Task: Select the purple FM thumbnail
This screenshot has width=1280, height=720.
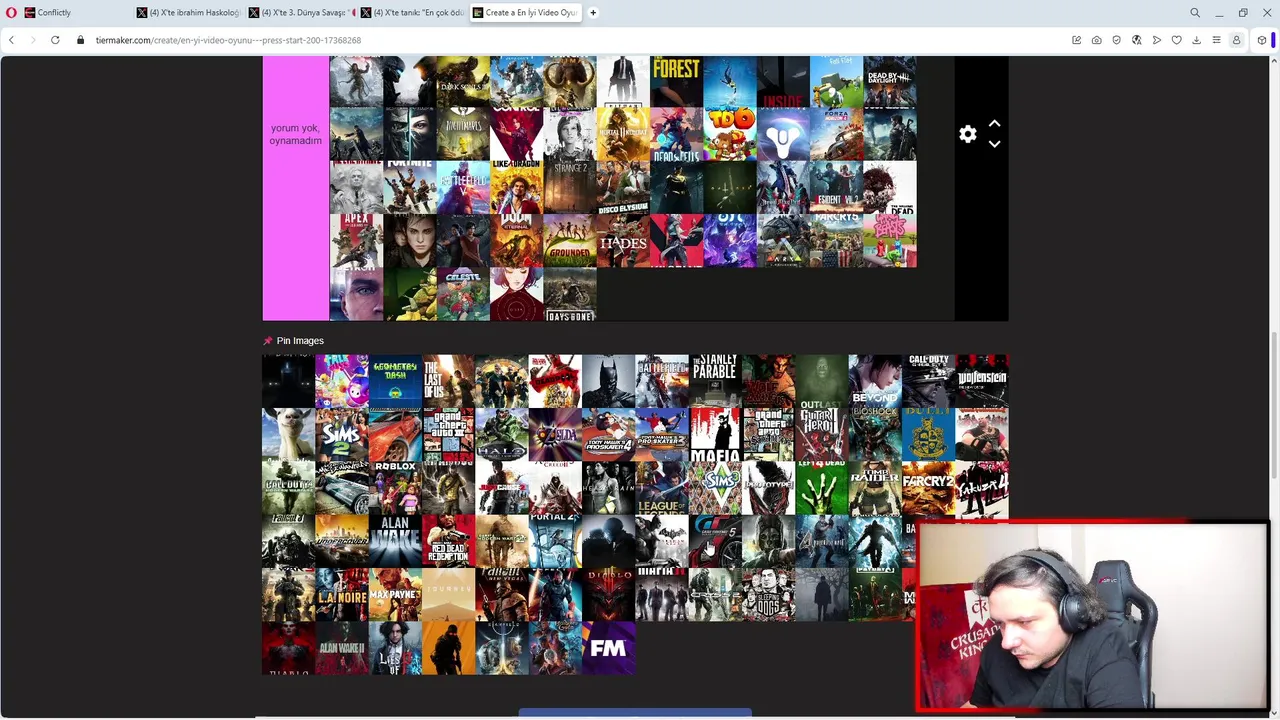Action: tap(608, 648)
